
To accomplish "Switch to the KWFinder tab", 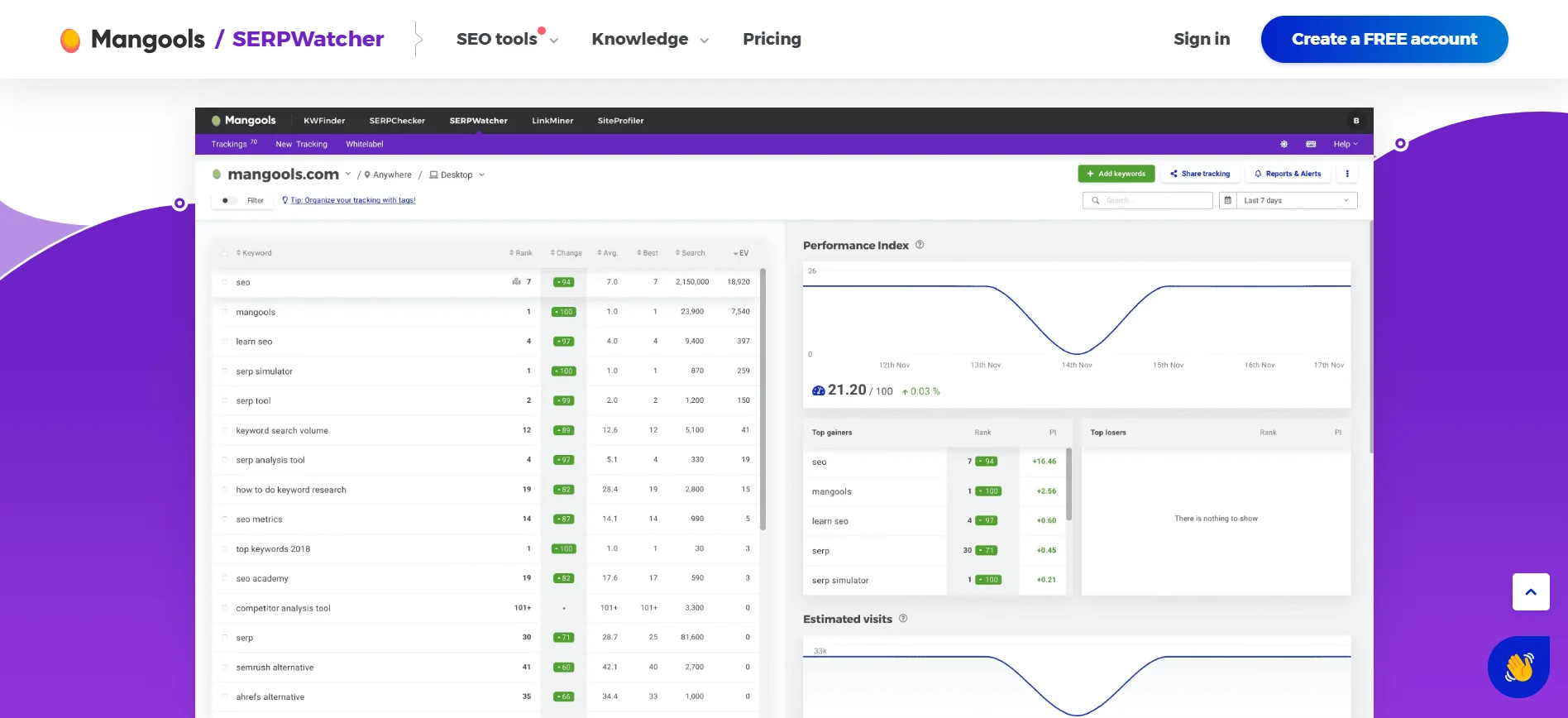I will click(x=324, y=121).
